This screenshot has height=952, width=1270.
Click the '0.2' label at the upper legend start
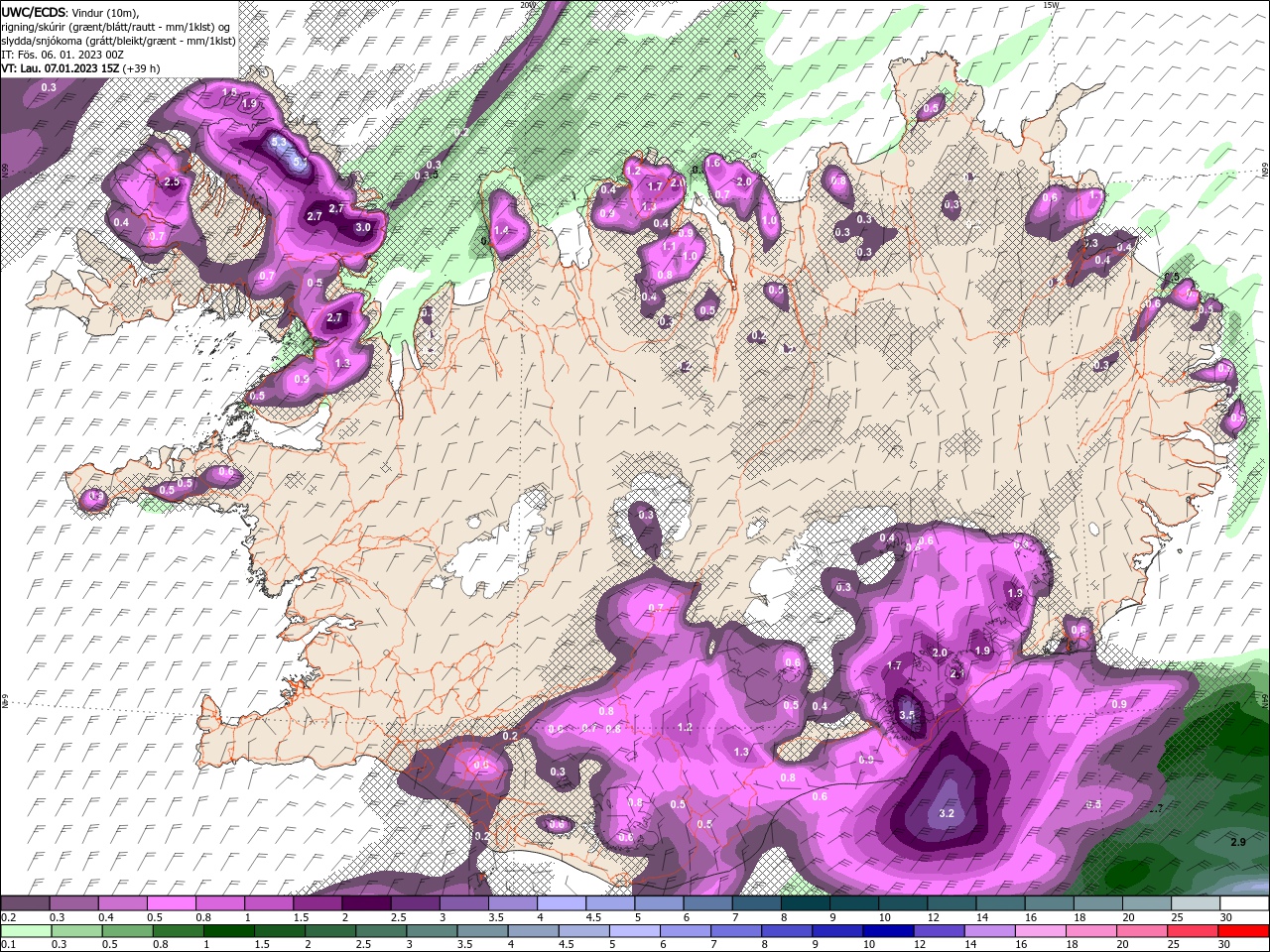click(x=8, y=918)
